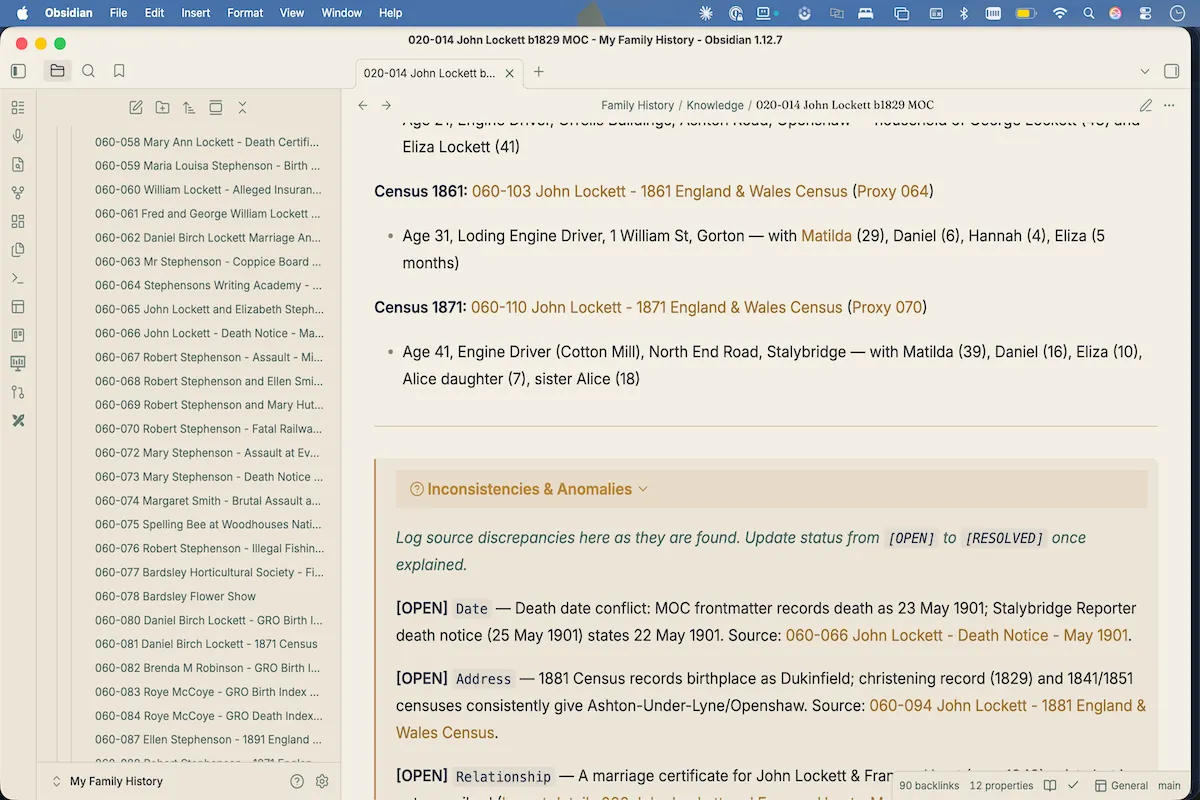
Task: Open the View menu
Action: (x=292, y=13)
